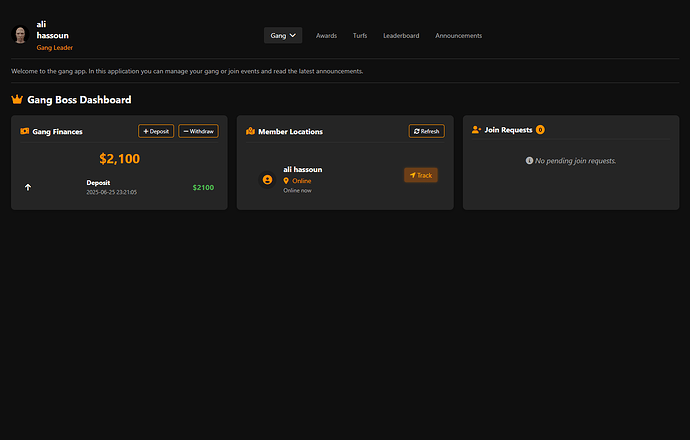Deposit money into gang finances
This screenshot has width=690, height=440.
click(156, 131)
